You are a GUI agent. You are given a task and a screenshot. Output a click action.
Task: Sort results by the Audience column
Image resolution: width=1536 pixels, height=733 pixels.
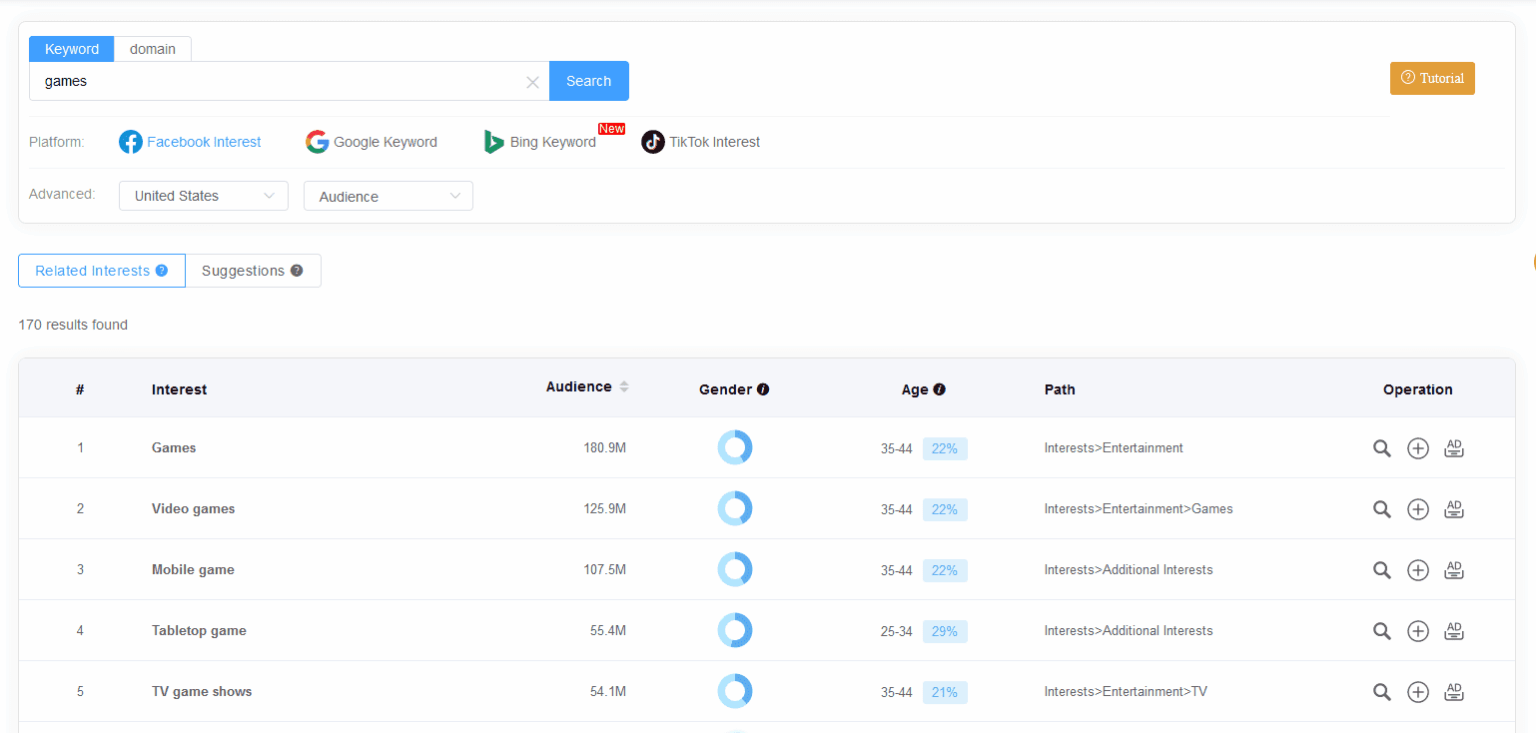625,387
